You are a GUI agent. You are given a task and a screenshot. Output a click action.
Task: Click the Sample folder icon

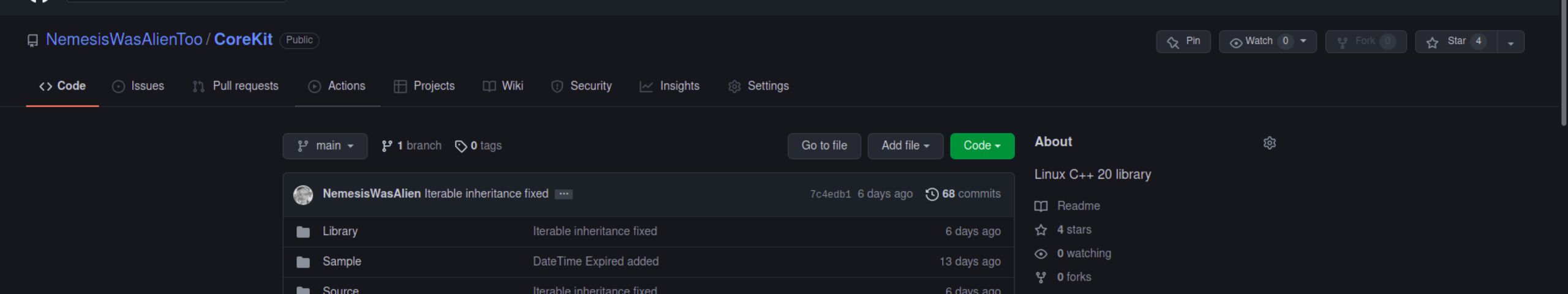tap(303, 262)
